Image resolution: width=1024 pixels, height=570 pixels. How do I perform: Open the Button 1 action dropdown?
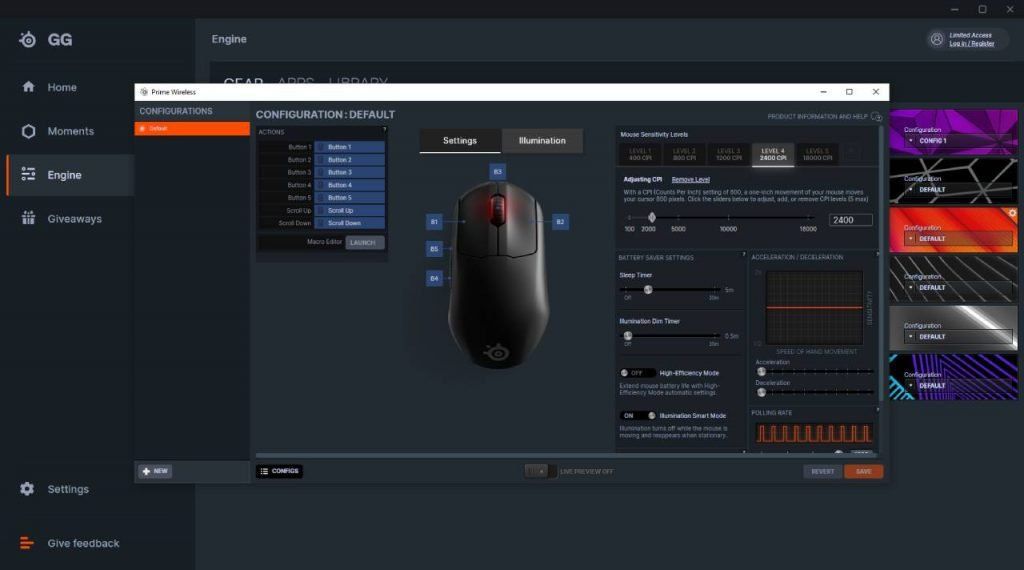[349, 147]
